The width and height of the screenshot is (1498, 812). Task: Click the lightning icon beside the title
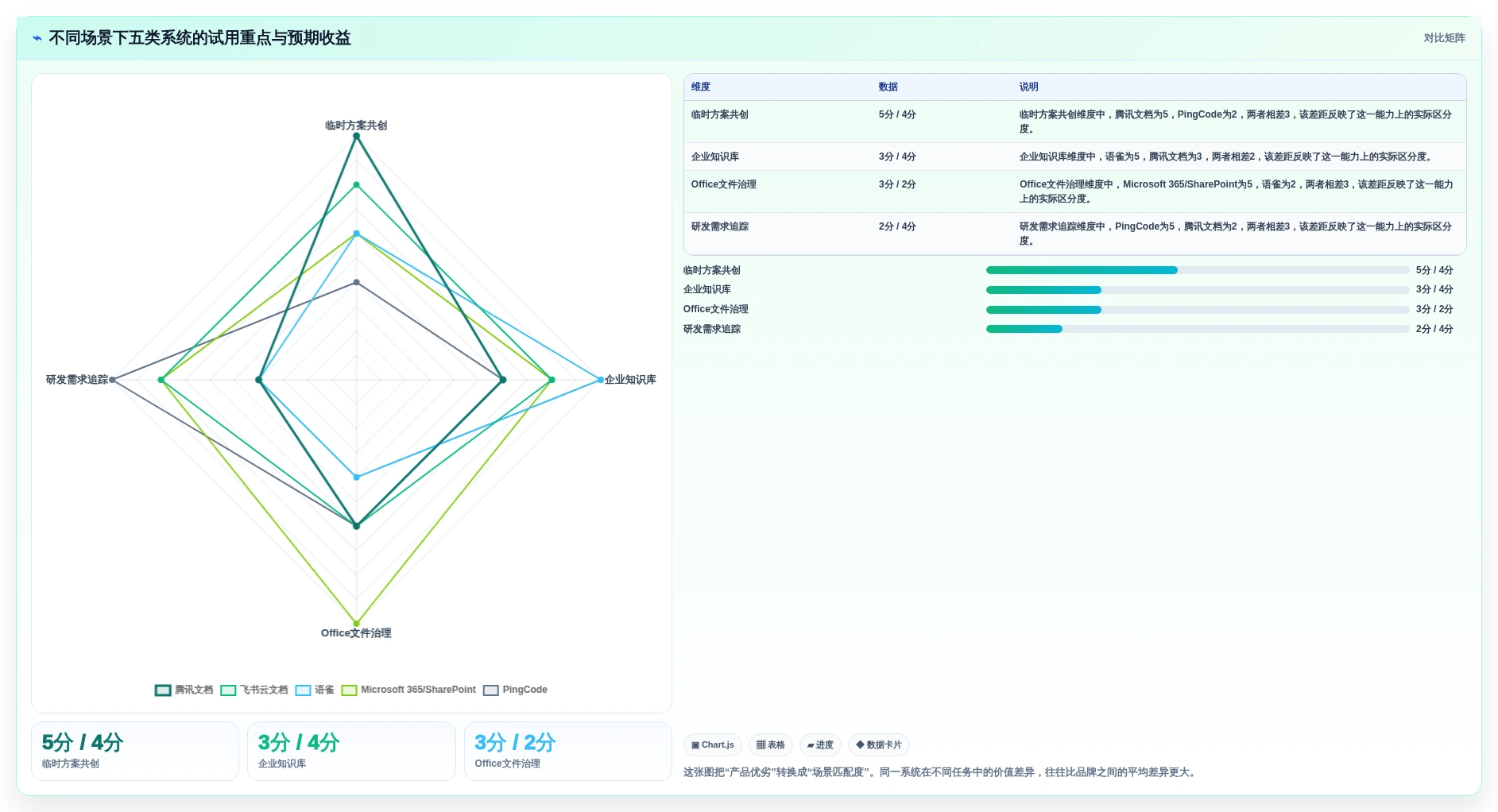coord(37,38)
